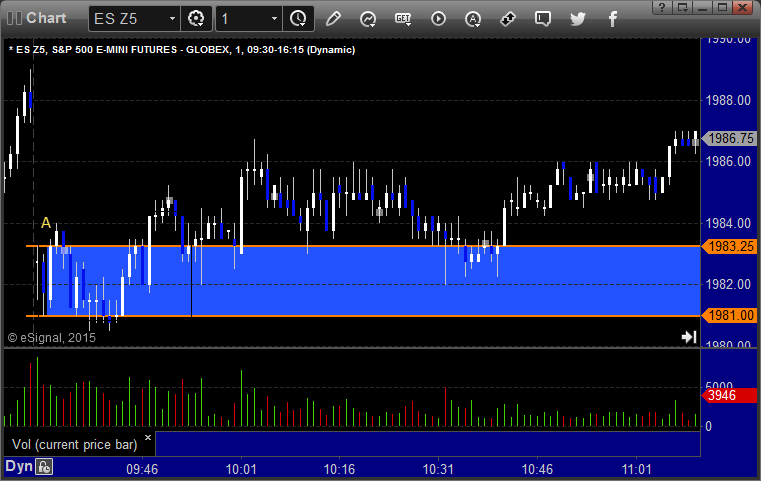Open the alerts circled-A icon menu

(473, 19)
